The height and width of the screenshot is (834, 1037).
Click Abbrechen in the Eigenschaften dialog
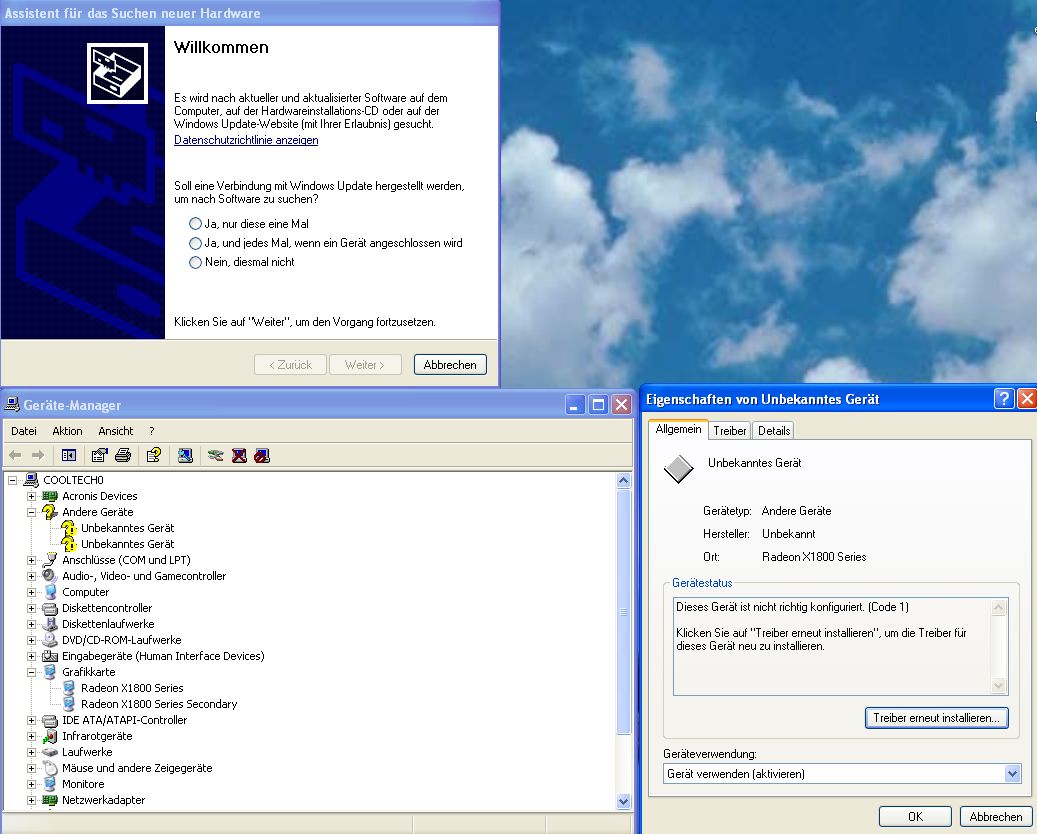coord(995,816)
